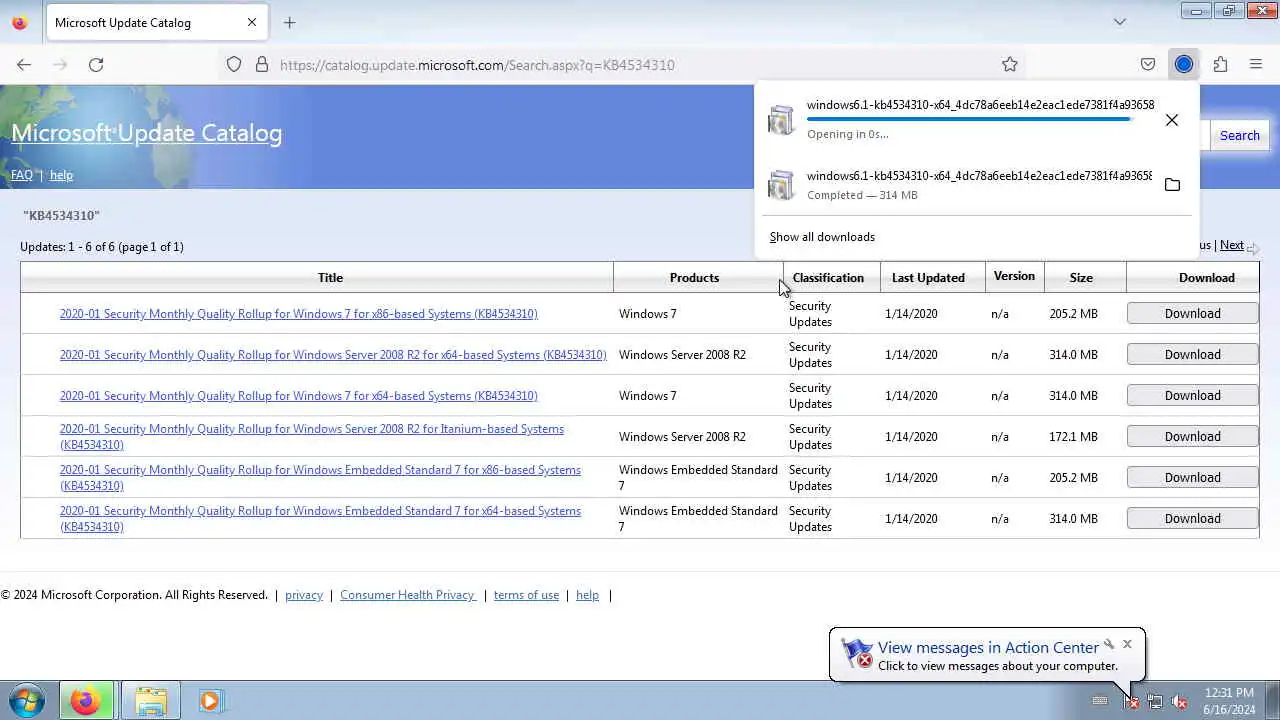Click the Firefox taskbar icon

click(x=86, y=701)
